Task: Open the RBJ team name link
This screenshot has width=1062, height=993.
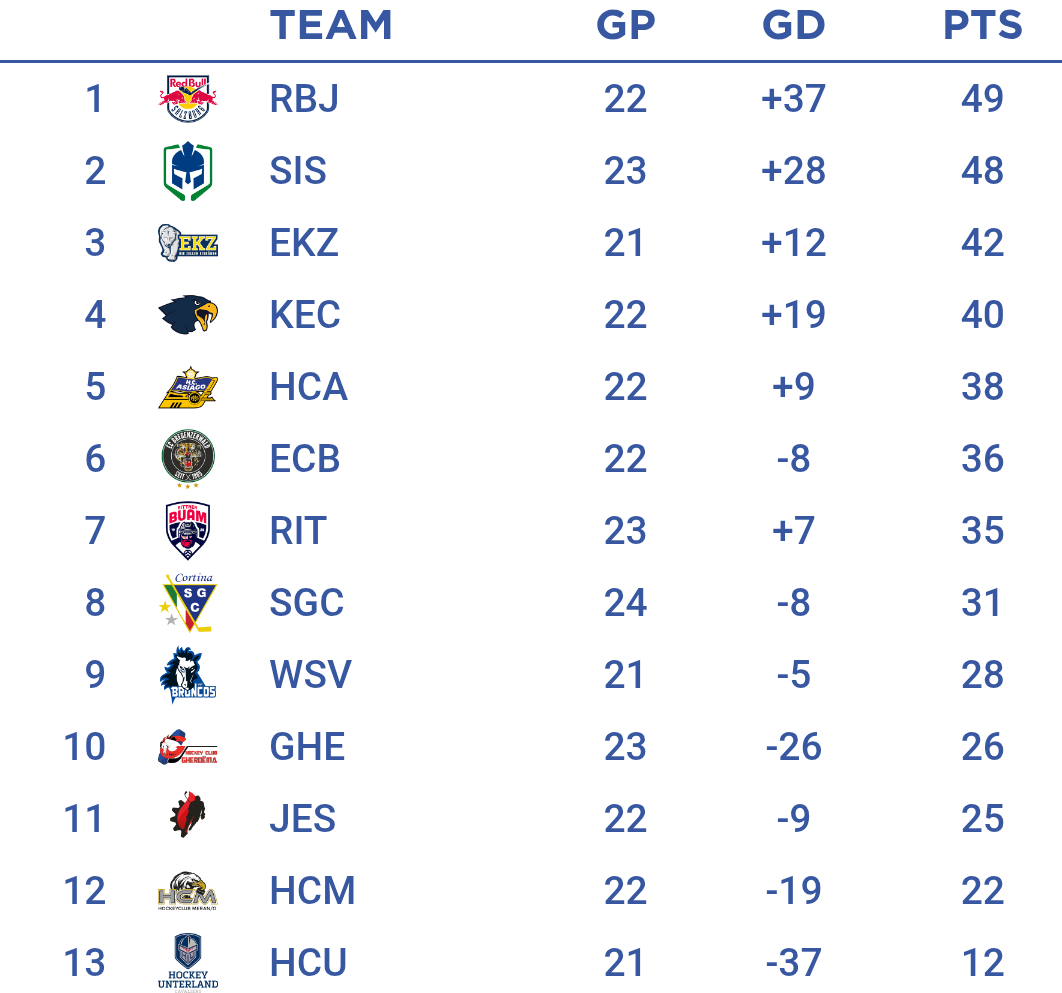Action: 304,99
